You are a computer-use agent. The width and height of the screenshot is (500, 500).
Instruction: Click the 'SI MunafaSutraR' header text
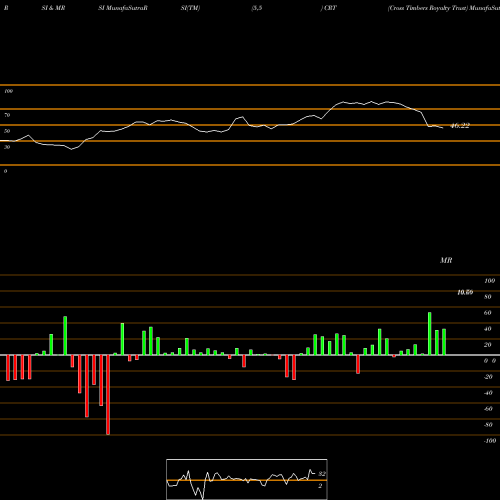(x=123, y=8)
